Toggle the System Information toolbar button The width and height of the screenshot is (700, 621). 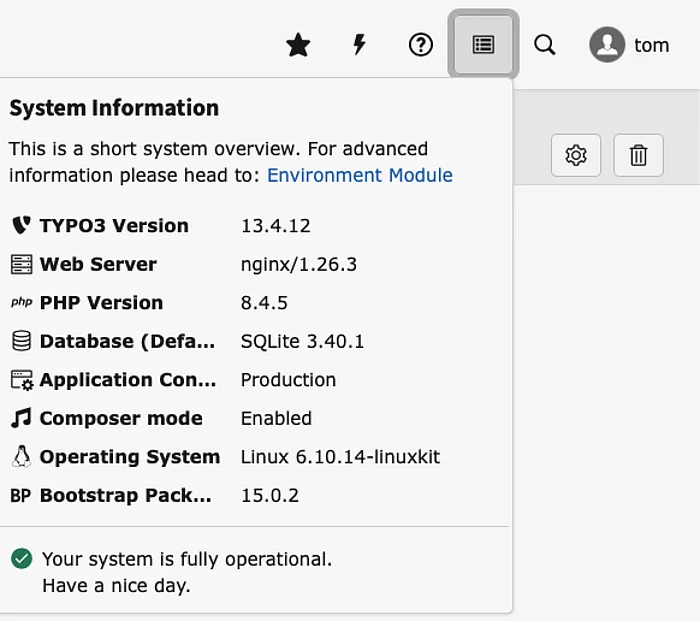coord(483,45)
